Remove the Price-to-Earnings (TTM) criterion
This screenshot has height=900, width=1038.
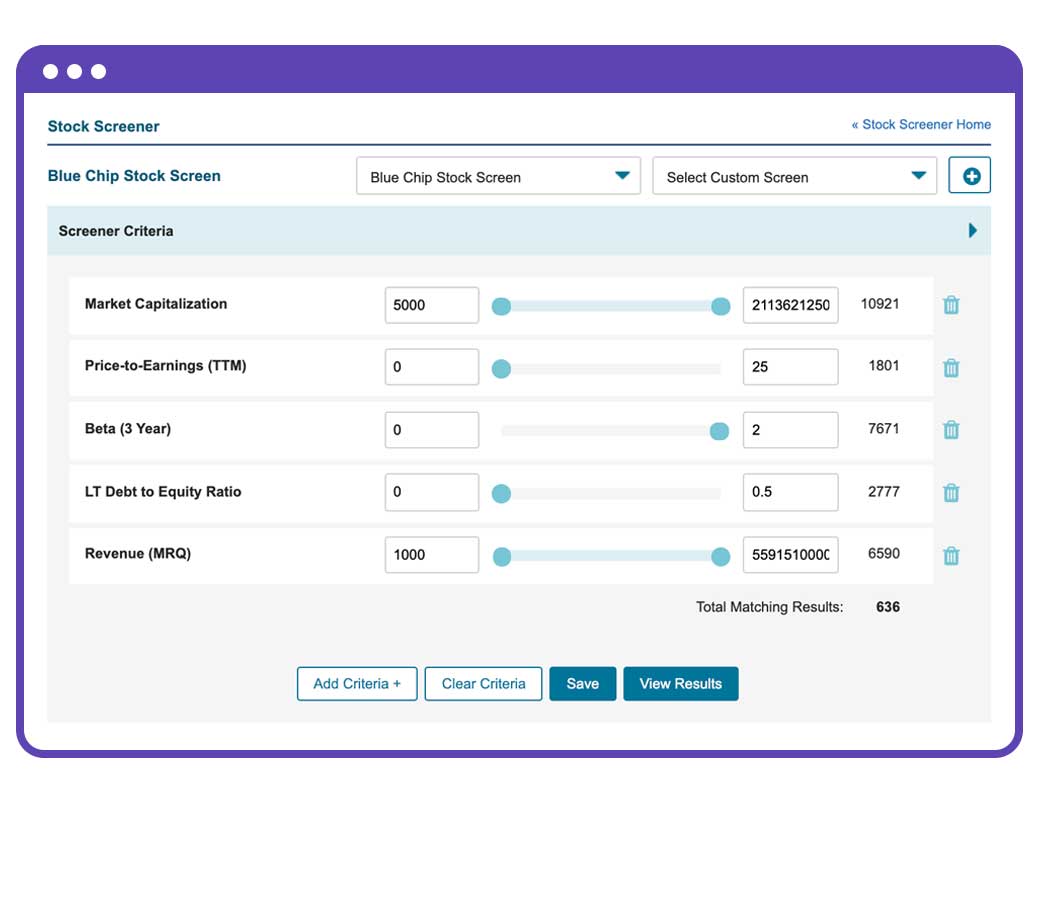(x=951, y=367)
